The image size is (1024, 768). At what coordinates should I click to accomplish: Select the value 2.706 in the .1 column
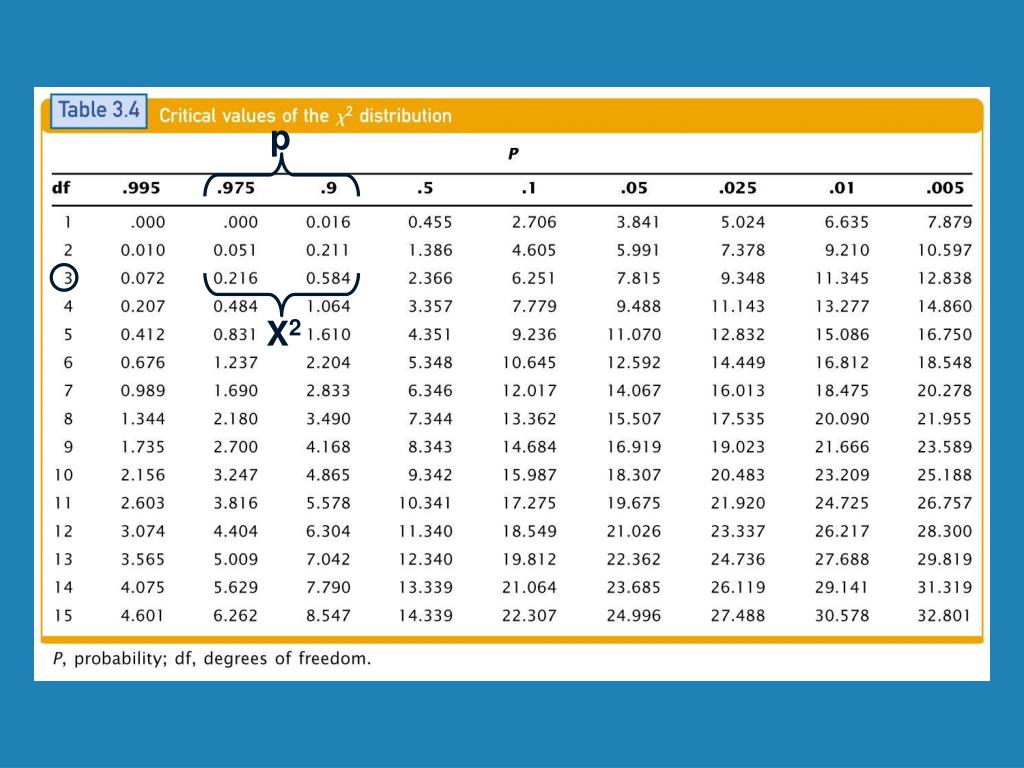click(x=534, y=223)
